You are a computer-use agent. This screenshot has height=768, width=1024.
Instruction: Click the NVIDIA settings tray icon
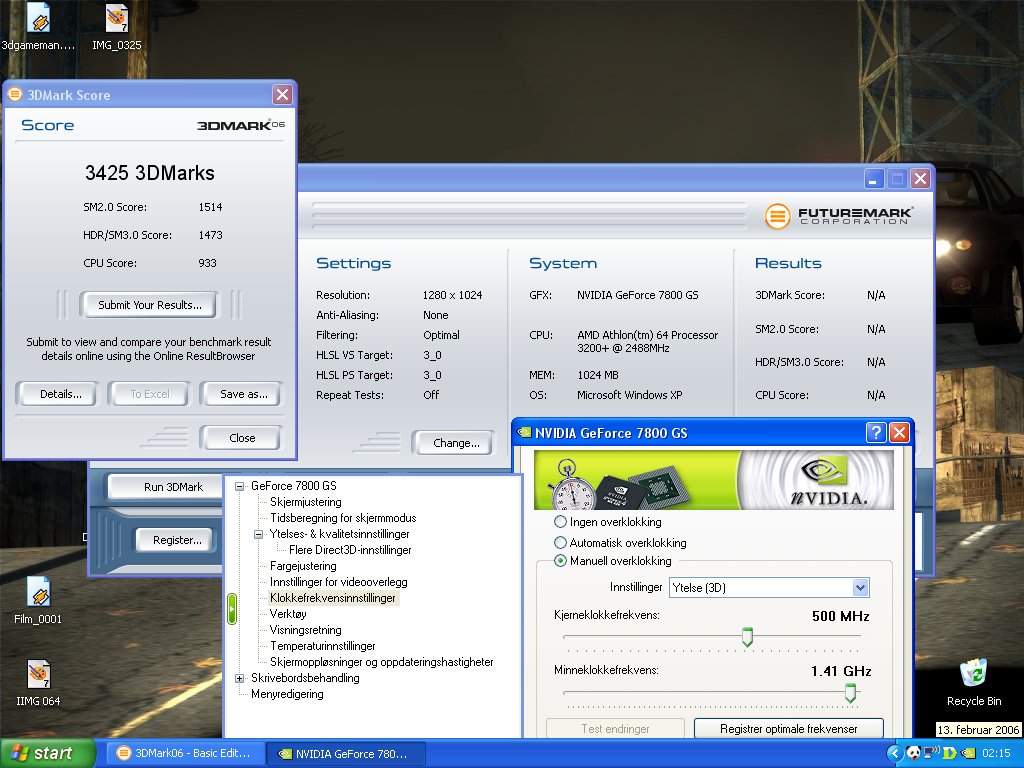[x=968, y=753]
